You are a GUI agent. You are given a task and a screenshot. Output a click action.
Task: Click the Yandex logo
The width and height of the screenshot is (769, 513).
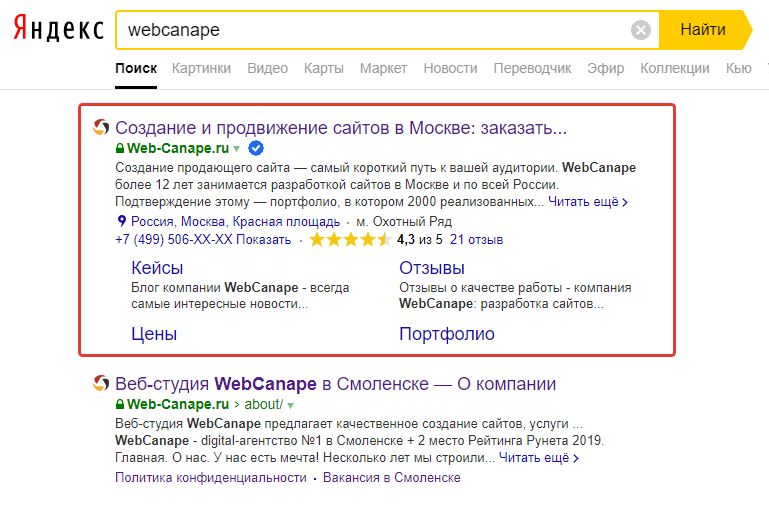58,30
